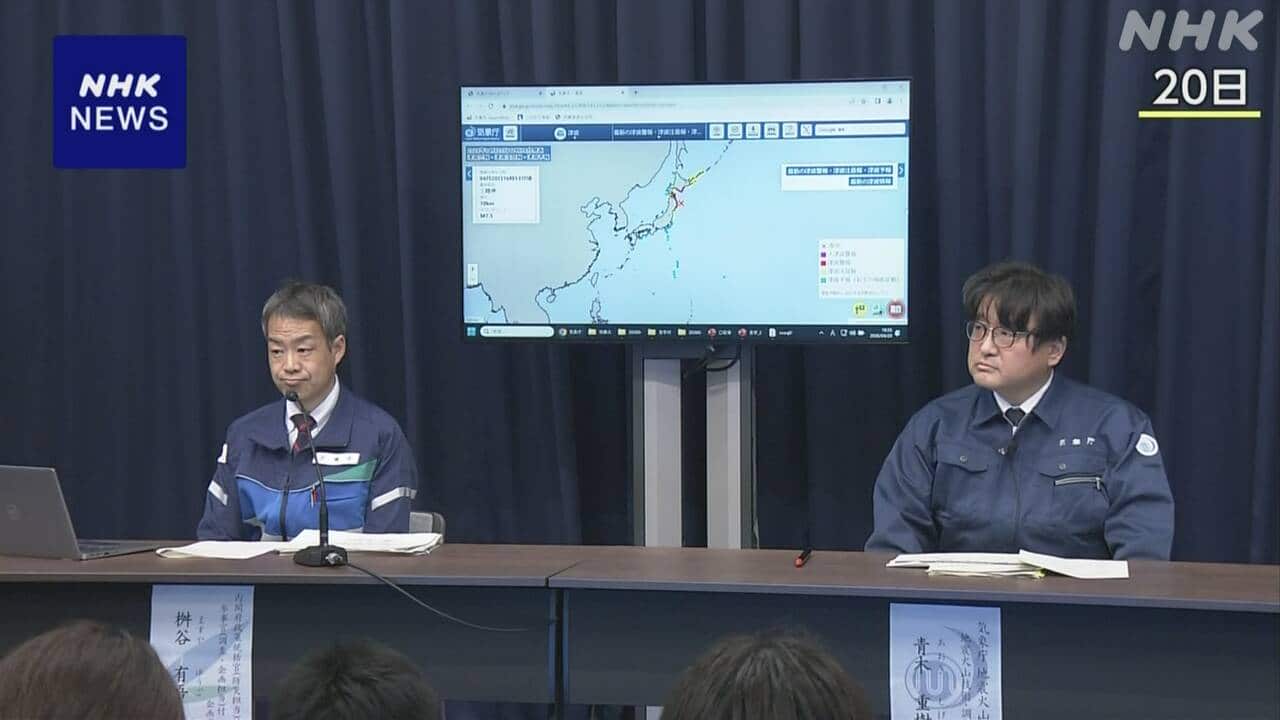The width and height of the screenshot is (1280, 720).
Task: Click the map zoom control at left edge
Action: coord(471,270)
